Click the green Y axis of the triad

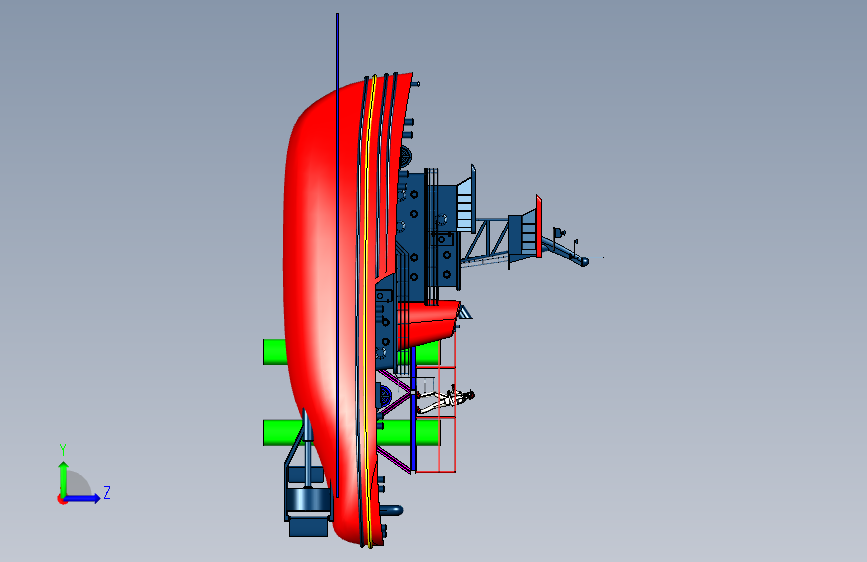[x=64, y=478]
